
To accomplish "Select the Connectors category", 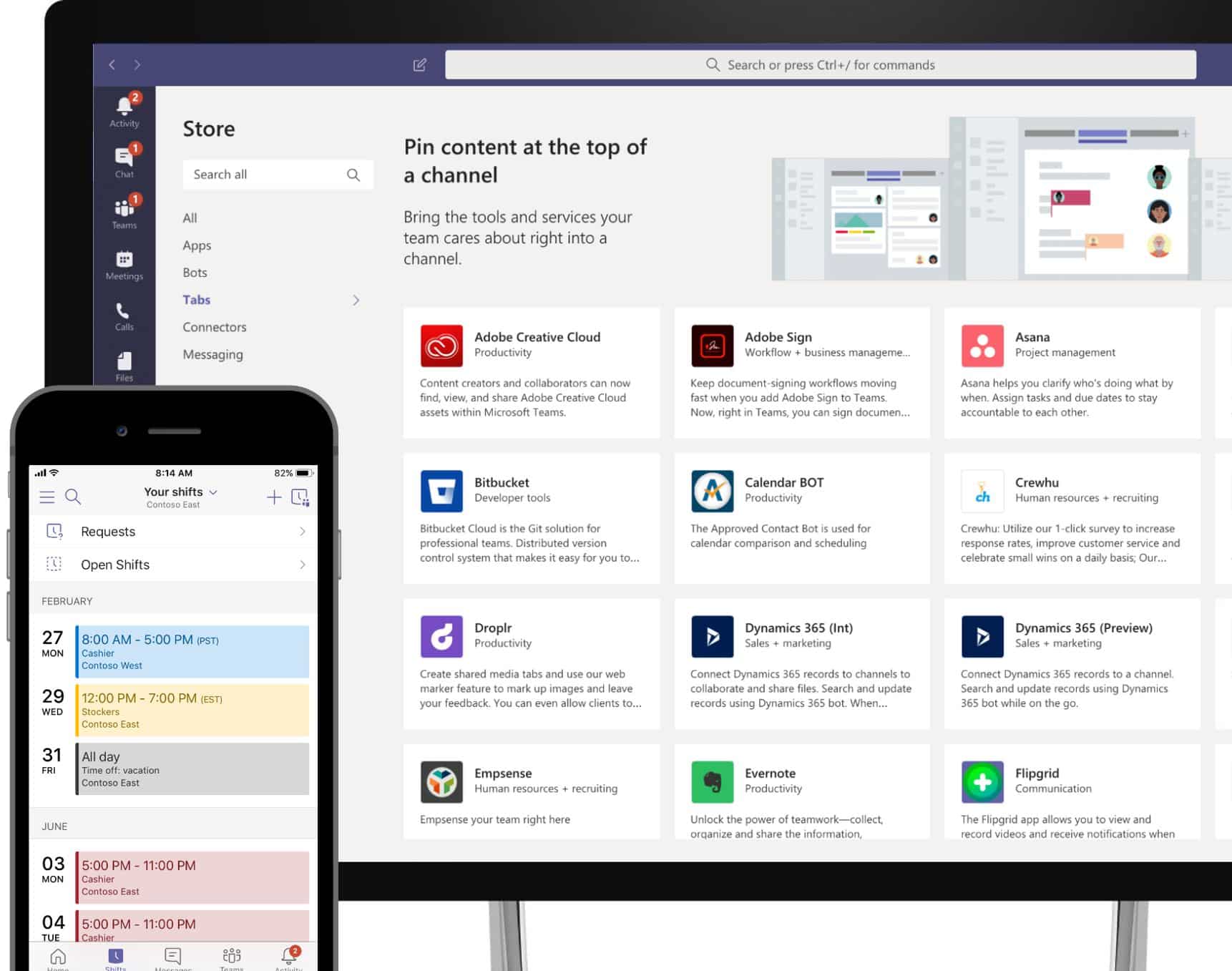I will [215, 327].
